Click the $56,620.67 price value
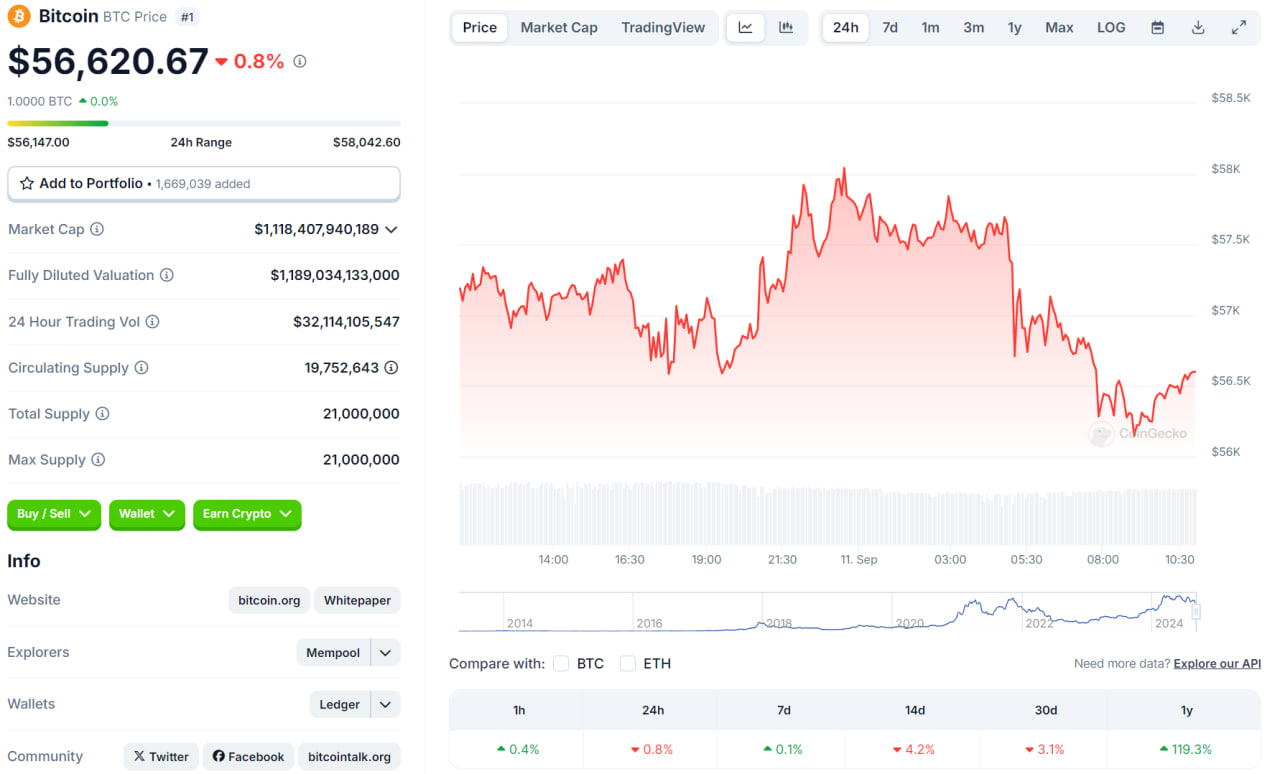The image size is (1280, 774). coord(108,62)
